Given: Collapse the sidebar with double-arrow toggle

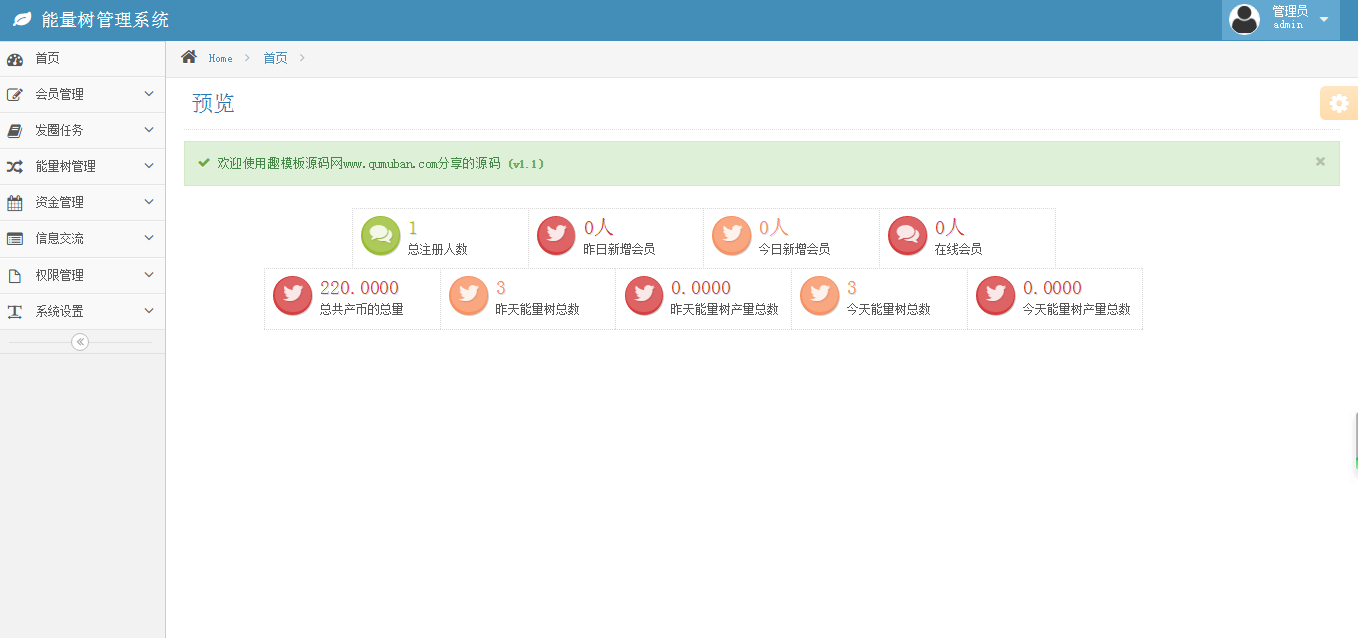Looking at the screenshot, I should pos(80,342).
